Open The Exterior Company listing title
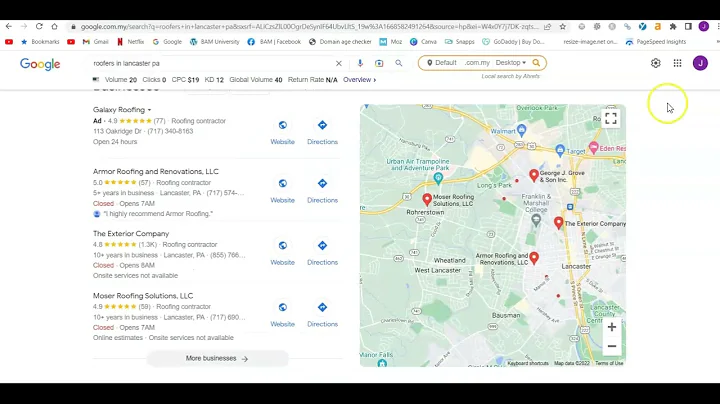This screenshot has height=404, width=720. [x=131, y=234]
